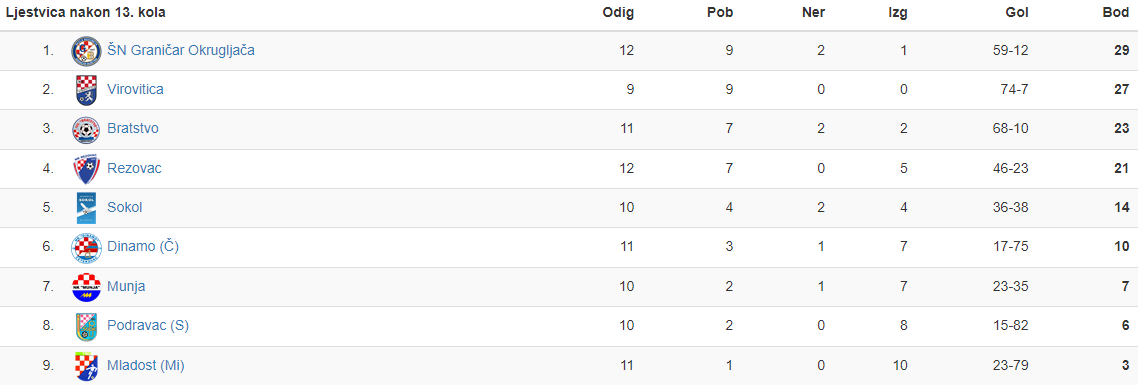The height and width of the screenshot is (387, 1139).
Task: Select the Rezovac team name
Action: pyautogui.click(x=134, y=169)
